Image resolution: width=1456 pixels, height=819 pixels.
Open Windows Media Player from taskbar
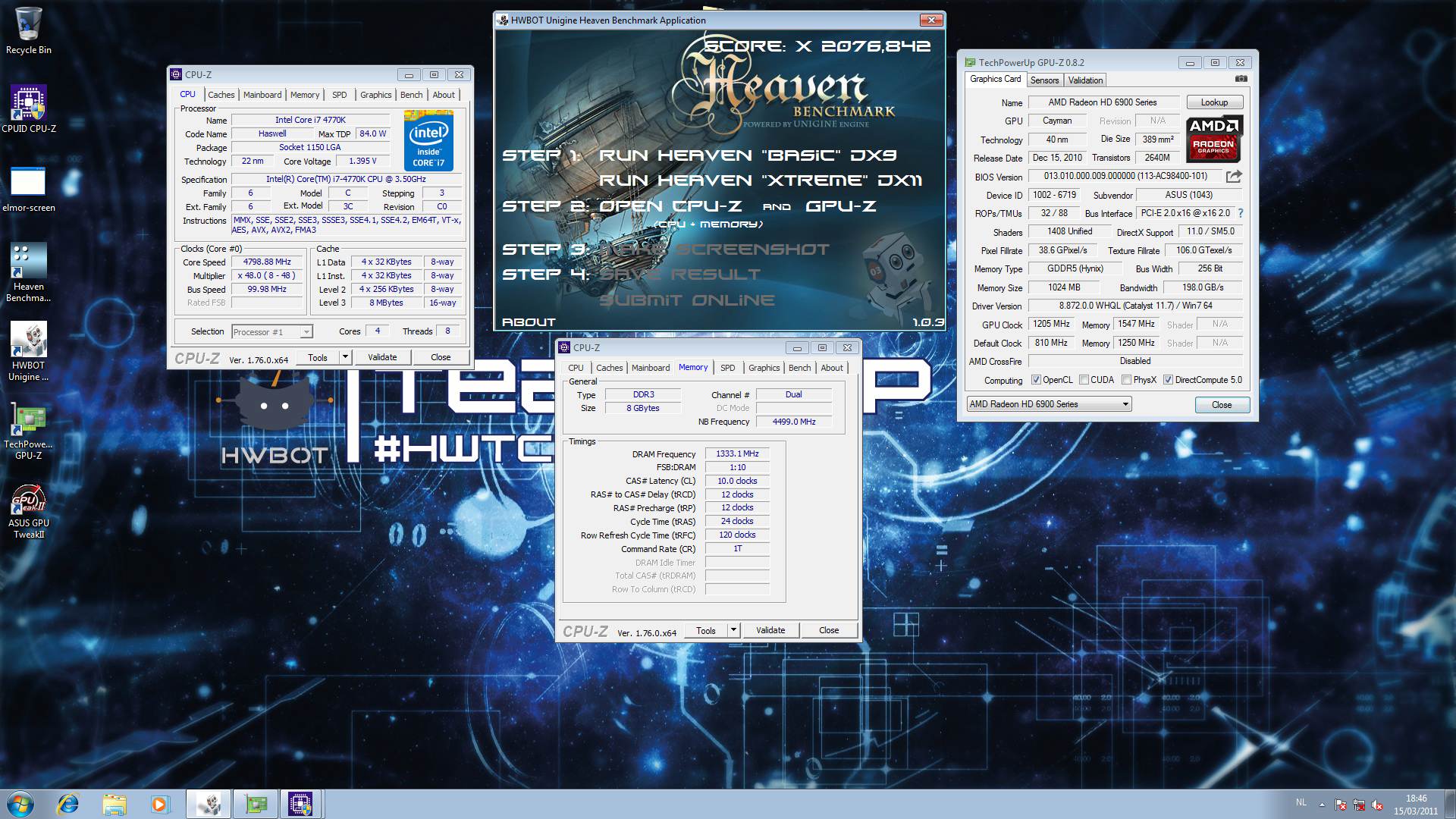click(160, 804)
